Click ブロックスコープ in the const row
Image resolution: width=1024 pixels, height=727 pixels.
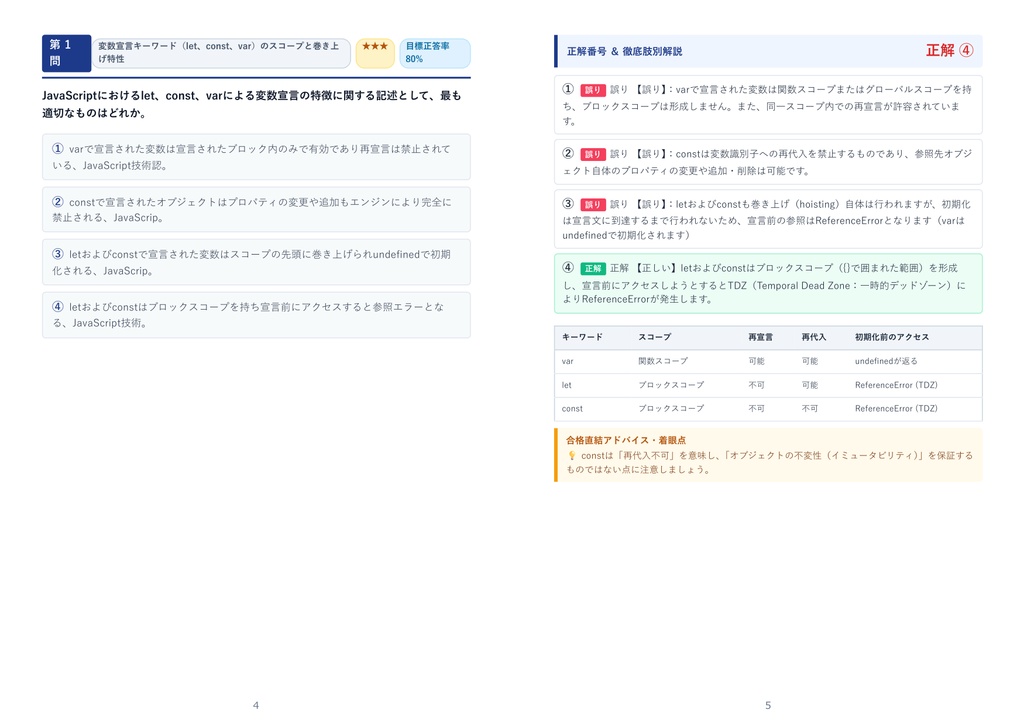click(671, 408)
